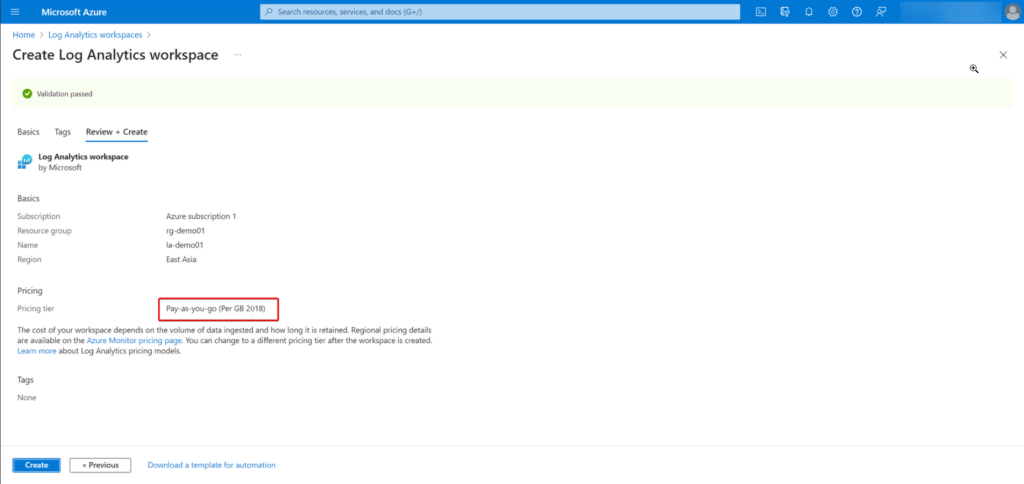Click the Microsoft Azure portal title
Screen dimensions: 1024x484
(74, 12)
